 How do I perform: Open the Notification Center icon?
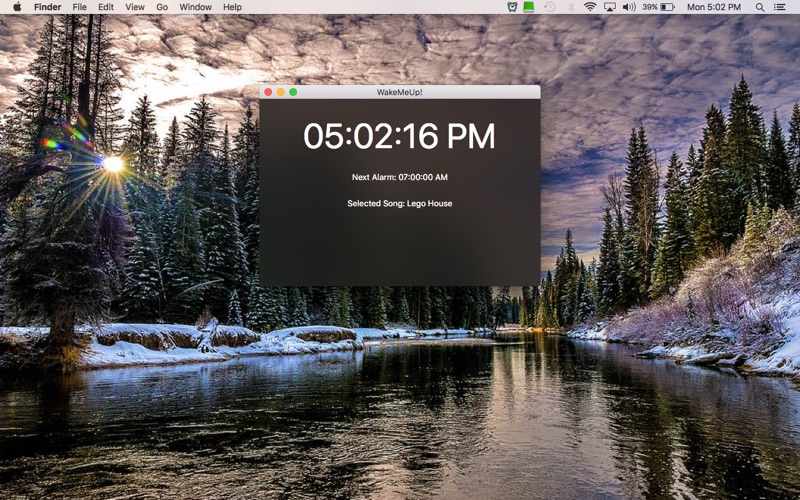pos(780,7)
